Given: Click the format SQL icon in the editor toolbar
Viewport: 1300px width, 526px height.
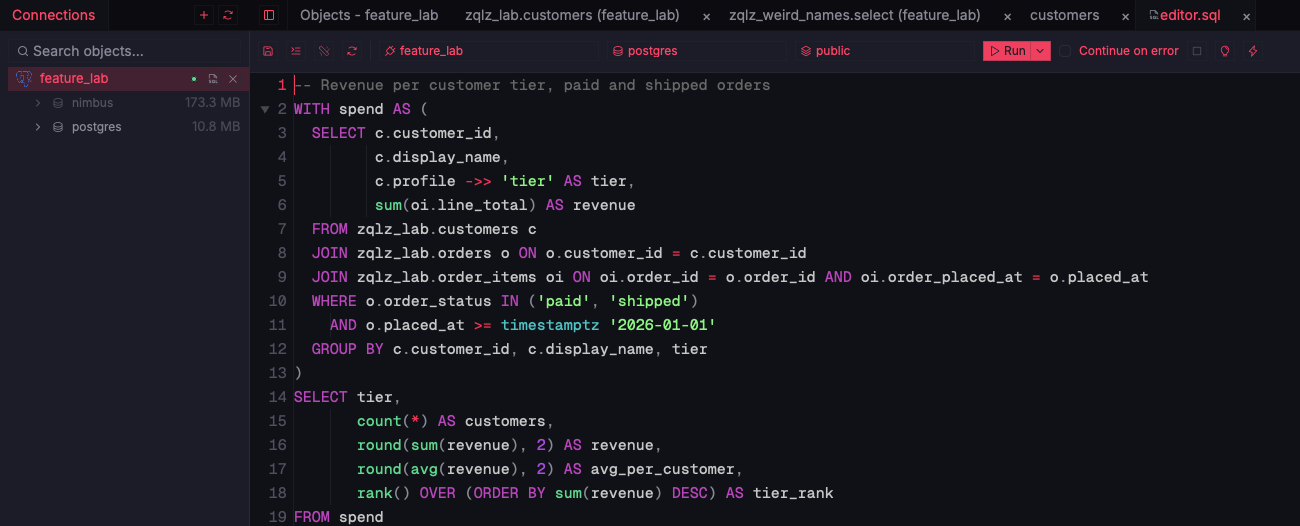Looking at the screenshot, I should (x=296, y=51).
